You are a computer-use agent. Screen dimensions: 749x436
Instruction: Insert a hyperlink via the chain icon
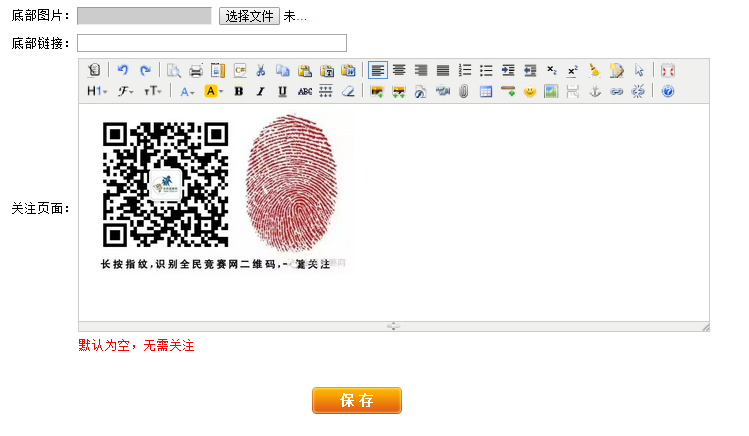pos(617,91)
